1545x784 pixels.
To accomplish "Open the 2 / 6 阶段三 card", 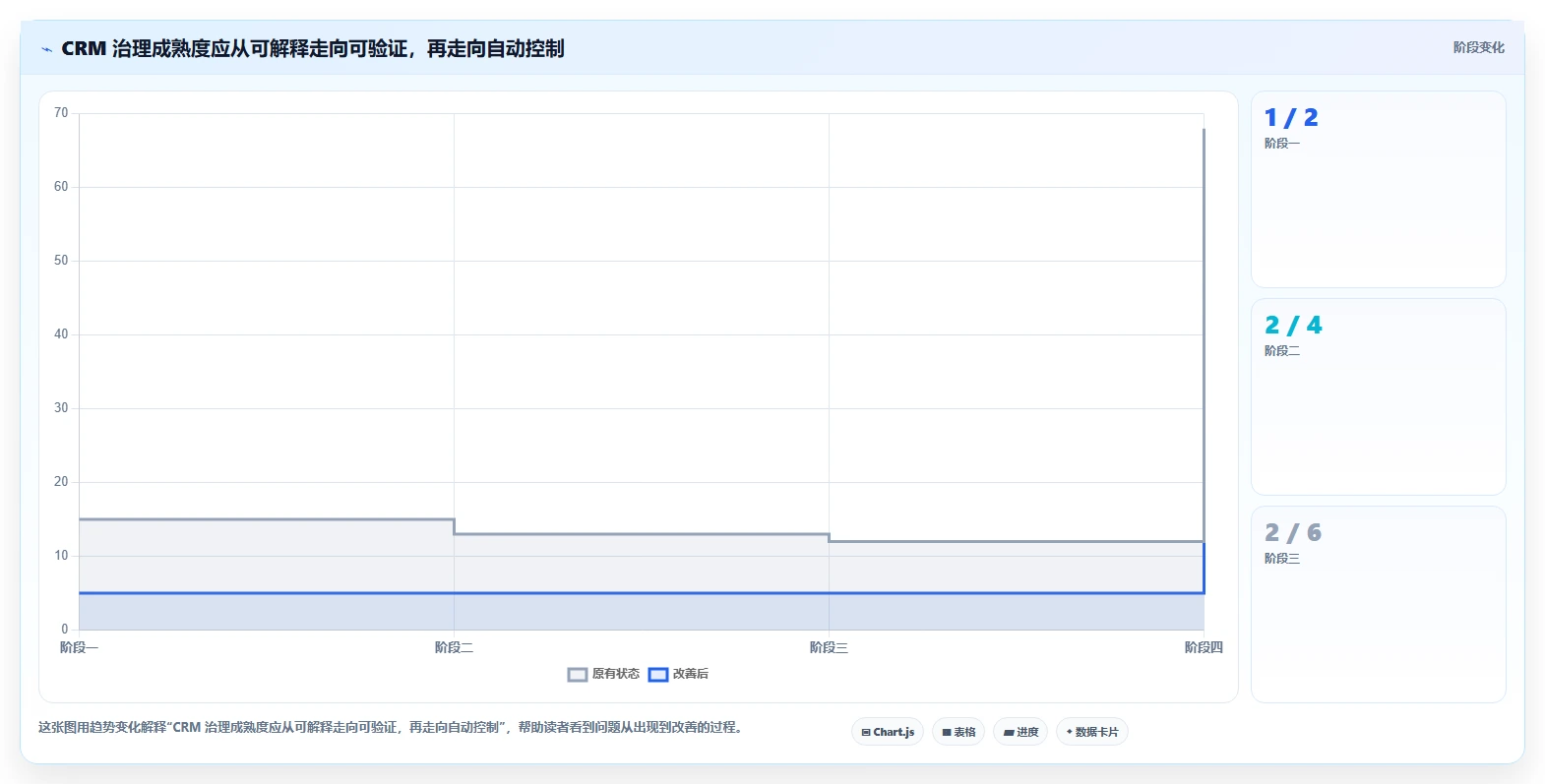I will click(1379, 605).
